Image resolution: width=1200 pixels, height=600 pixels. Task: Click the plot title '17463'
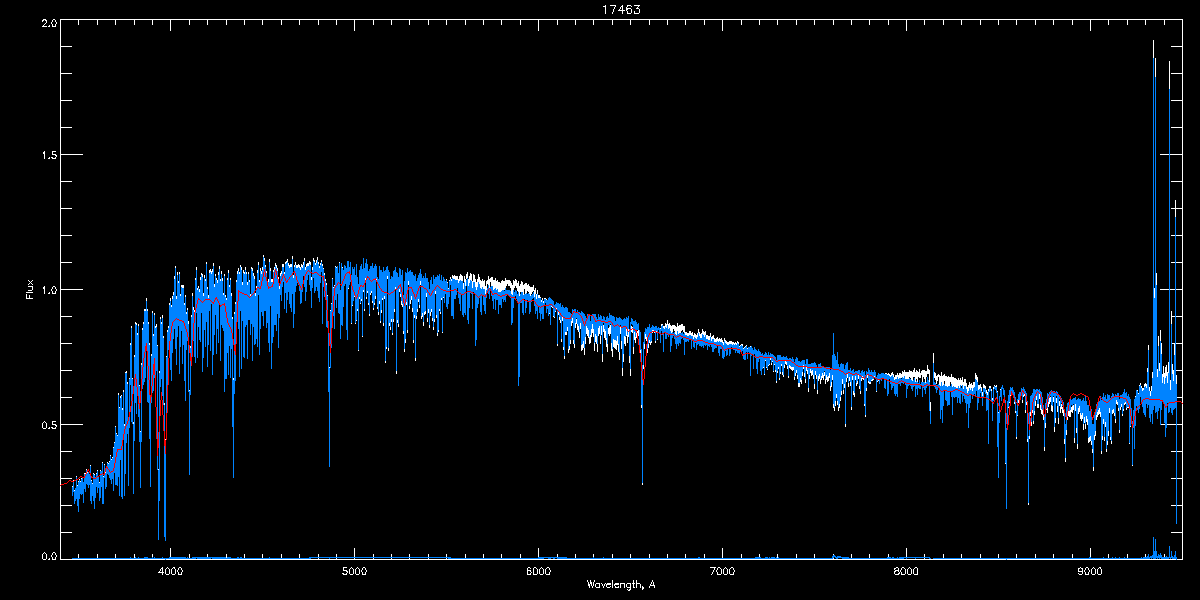click(x=620, y=9)
